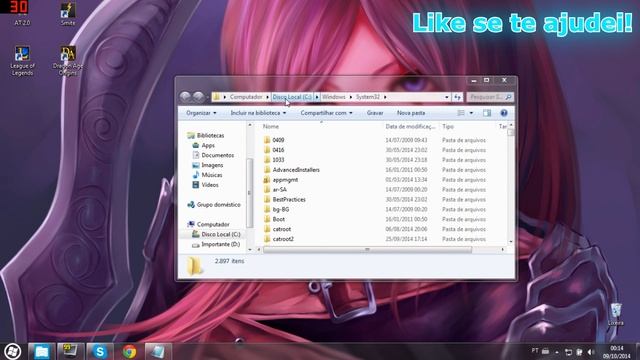Click the folder icon of AdvancedInstallers
Viewport: 640px width, 360px height.
tap(267, 170)
